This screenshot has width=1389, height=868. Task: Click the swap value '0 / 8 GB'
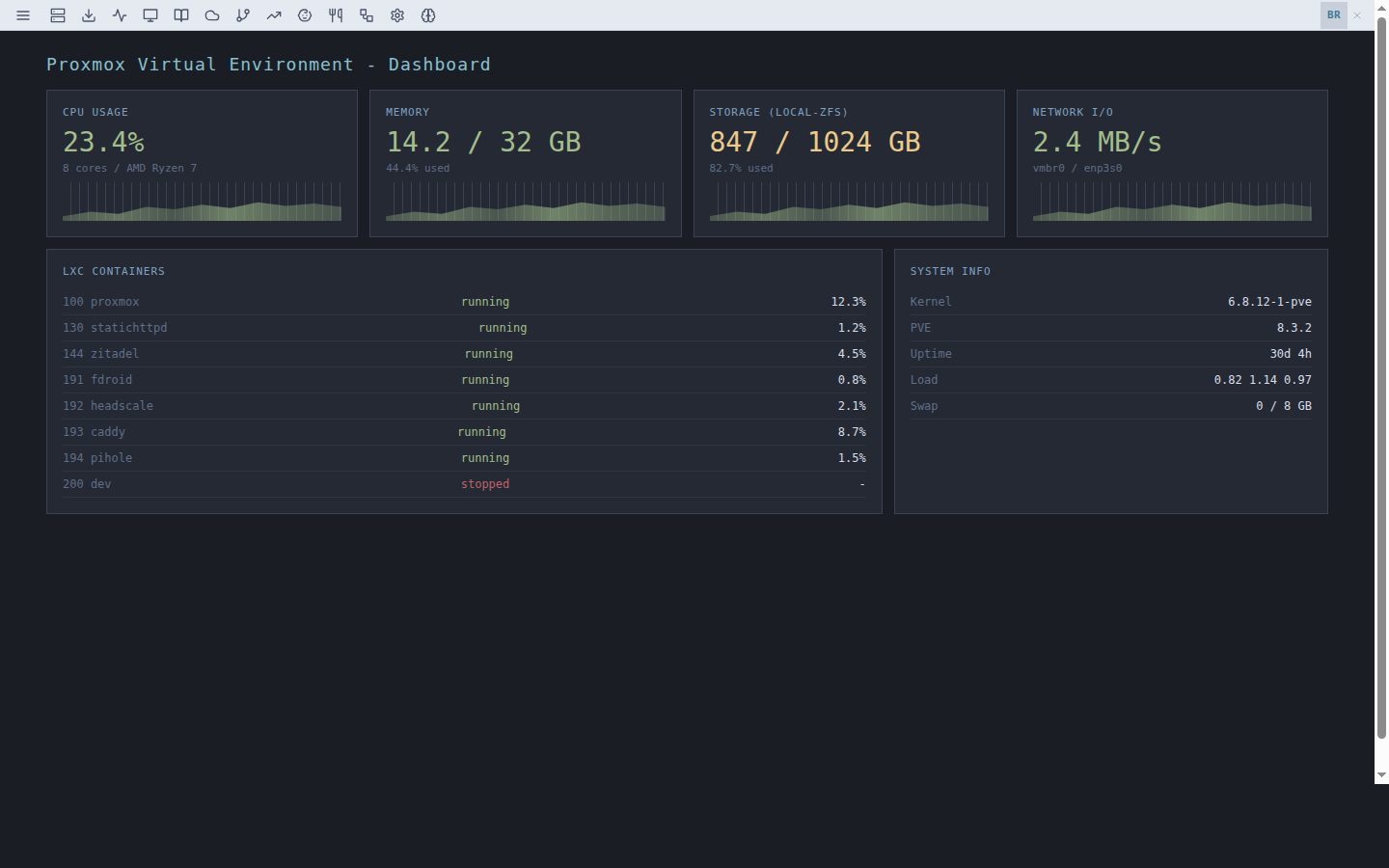click(1284, 406)
